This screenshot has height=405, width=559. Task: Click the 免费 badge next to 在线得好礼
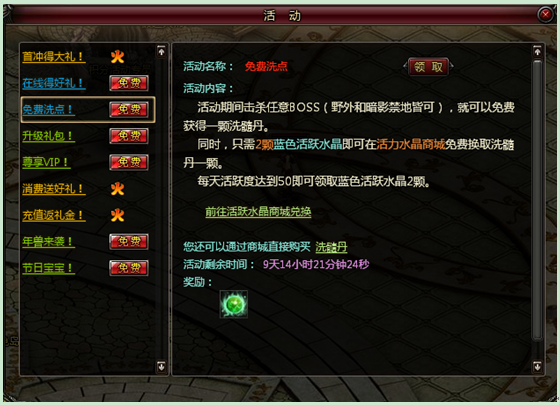(x=129, y=83)
